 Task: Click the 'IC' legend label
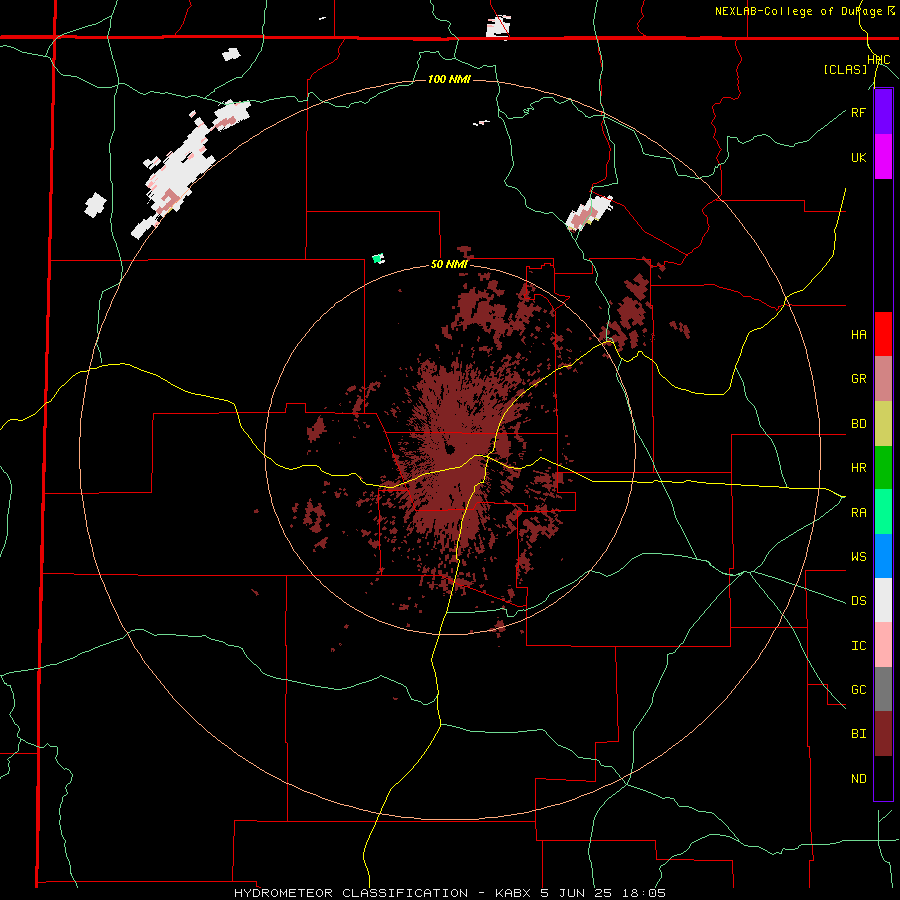[x=858, y=646]
